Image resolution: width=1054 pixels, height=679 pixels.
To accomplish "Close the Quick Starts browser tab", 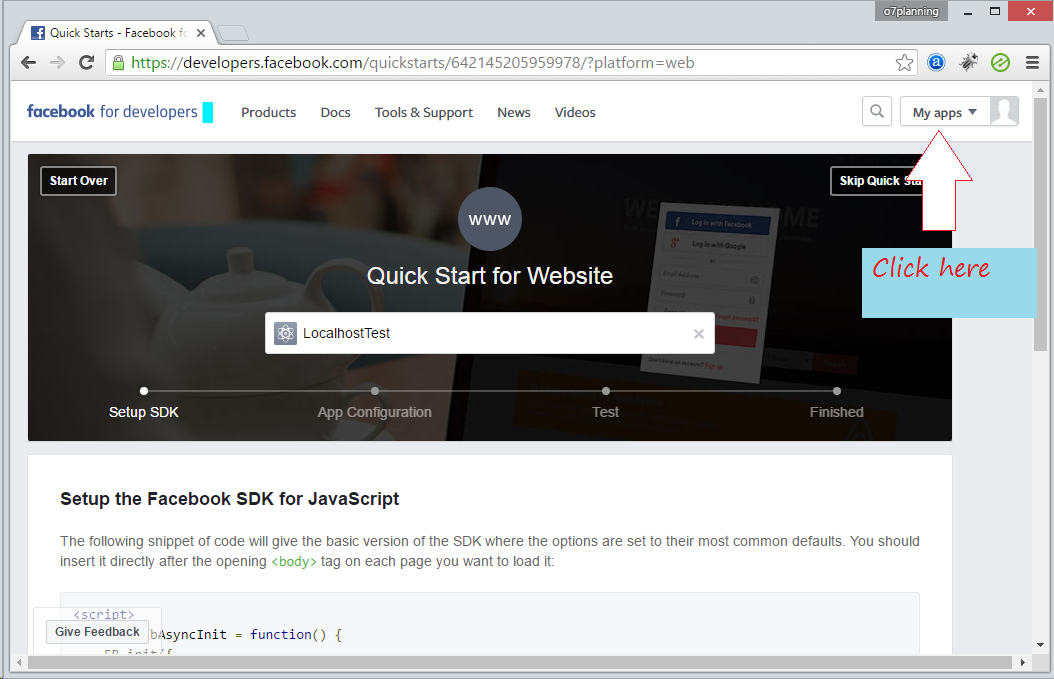I will tap(201, 33).
